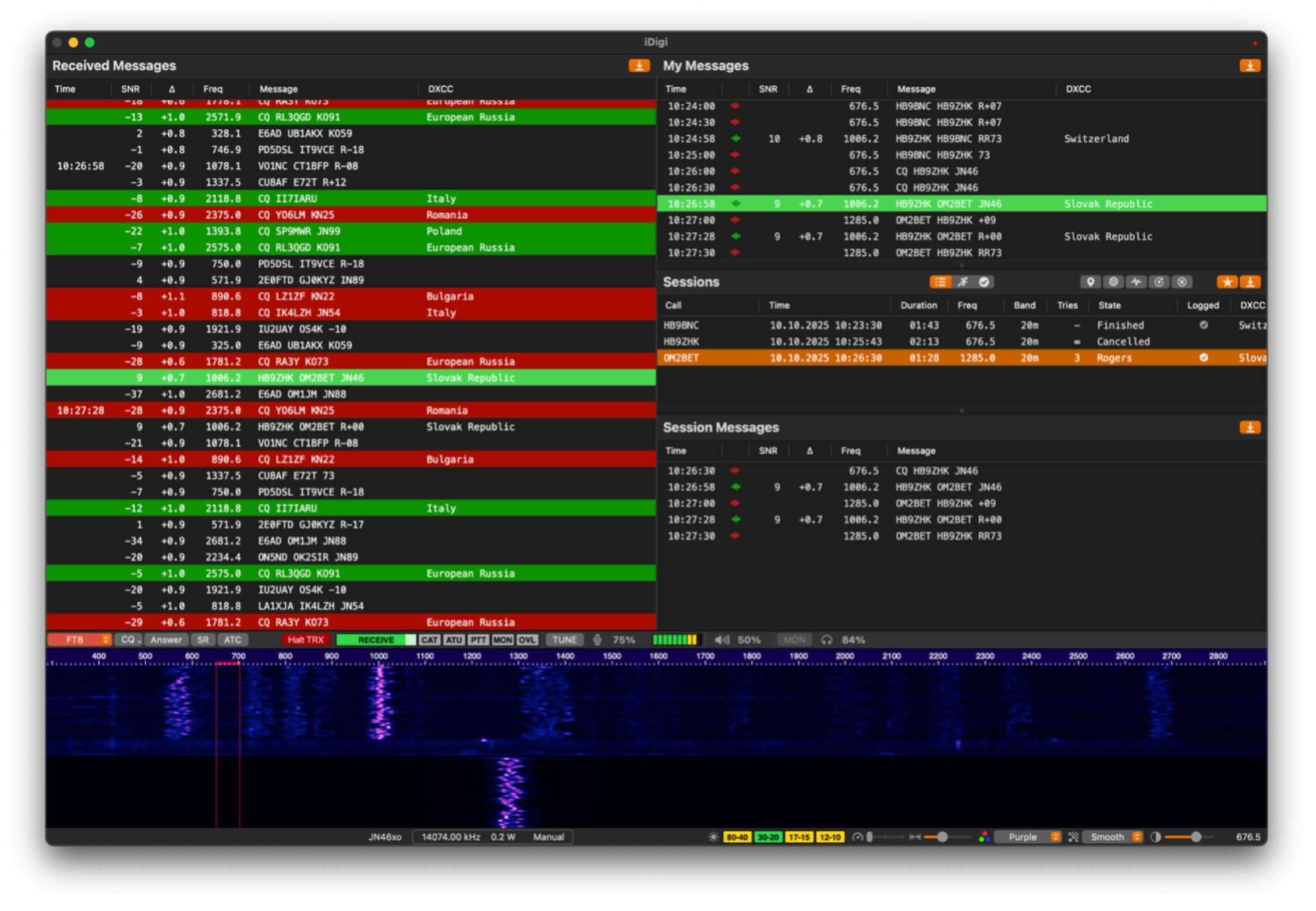This screenshot has height=911, width=1316.
Task: Sort Received Messages by SNR column header
Action: coord(130,89)
